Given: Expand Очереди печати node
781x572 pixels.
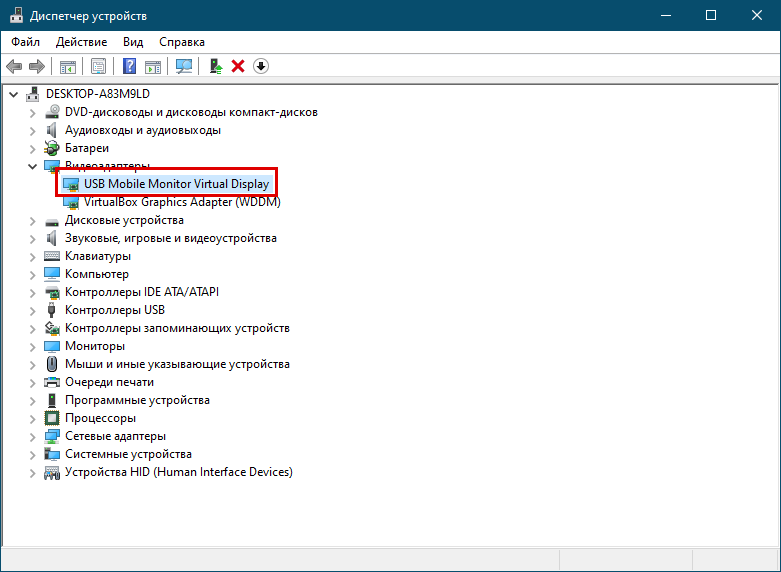Looking at the screenshot, I should pos(32,382).
